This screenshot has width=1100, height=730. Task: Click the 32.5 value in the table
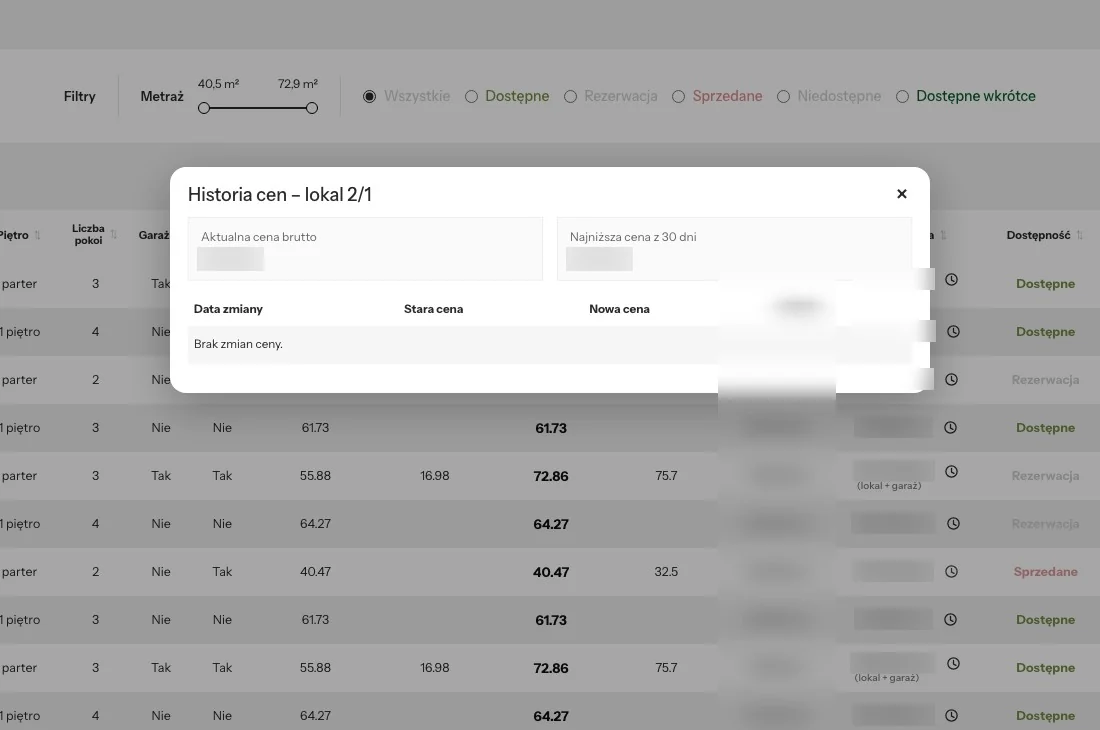pyautogui.click(x=666, y=572)
